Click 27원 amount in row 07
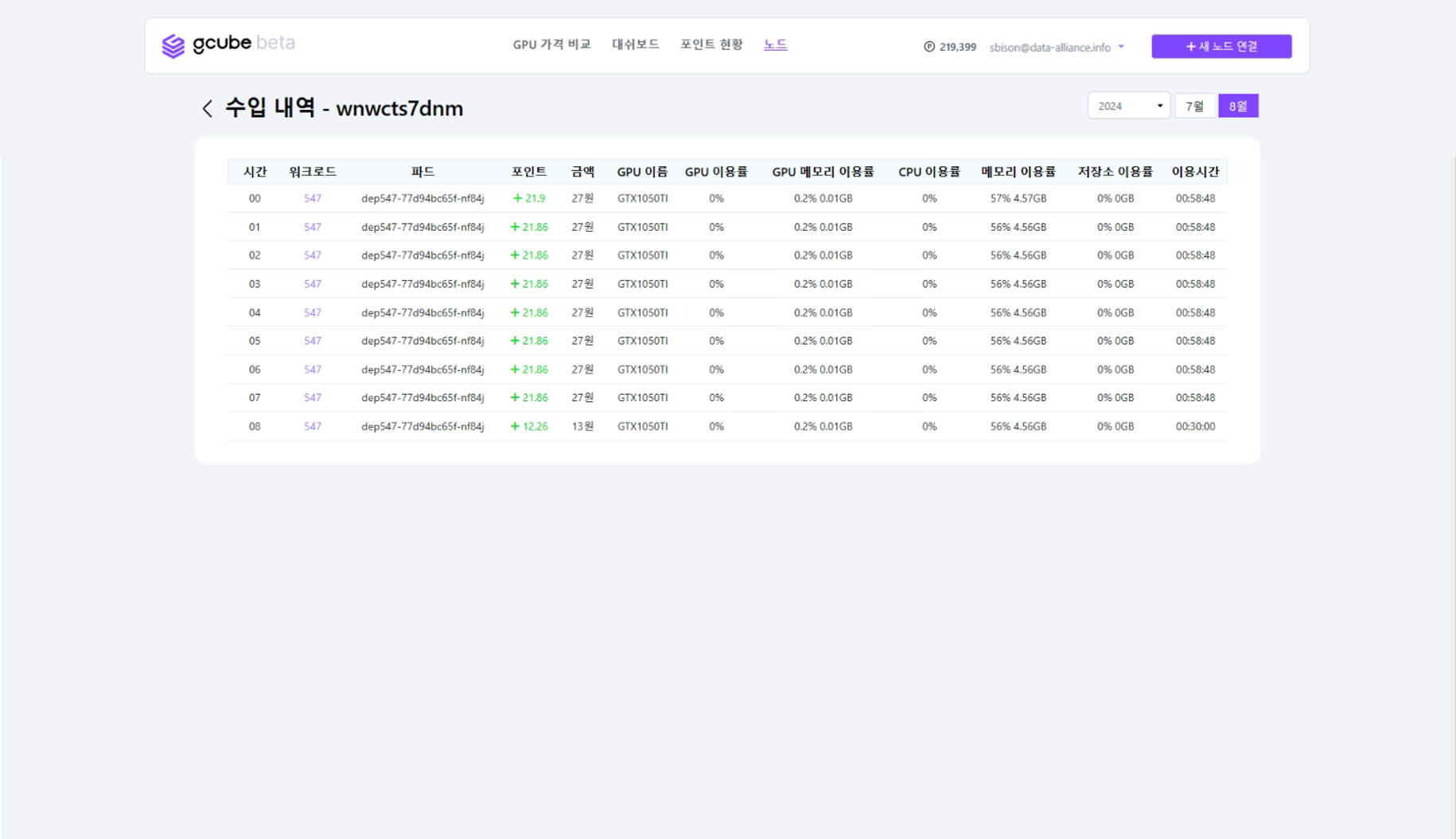 582,398
